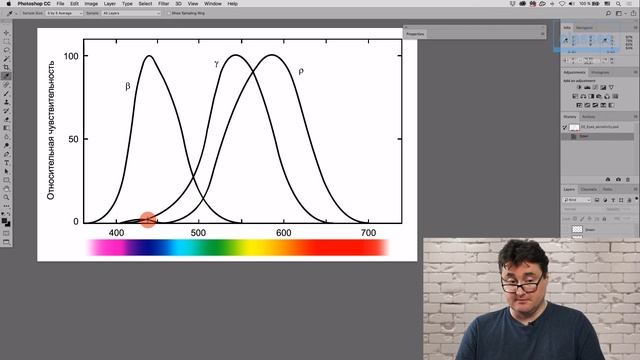
Task: Open the Image menu
Action: 91,4
